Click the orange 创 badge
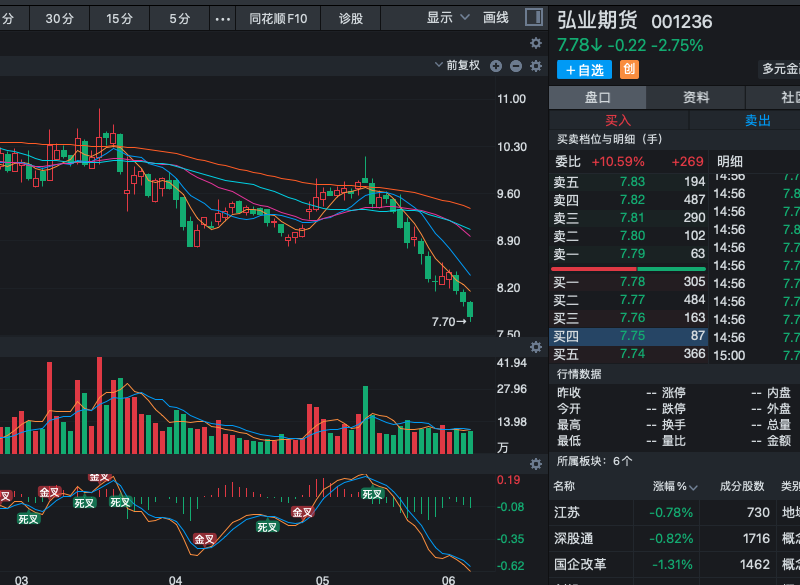The height and width of the screenshot is (585, 800). [x=630, y=69]
